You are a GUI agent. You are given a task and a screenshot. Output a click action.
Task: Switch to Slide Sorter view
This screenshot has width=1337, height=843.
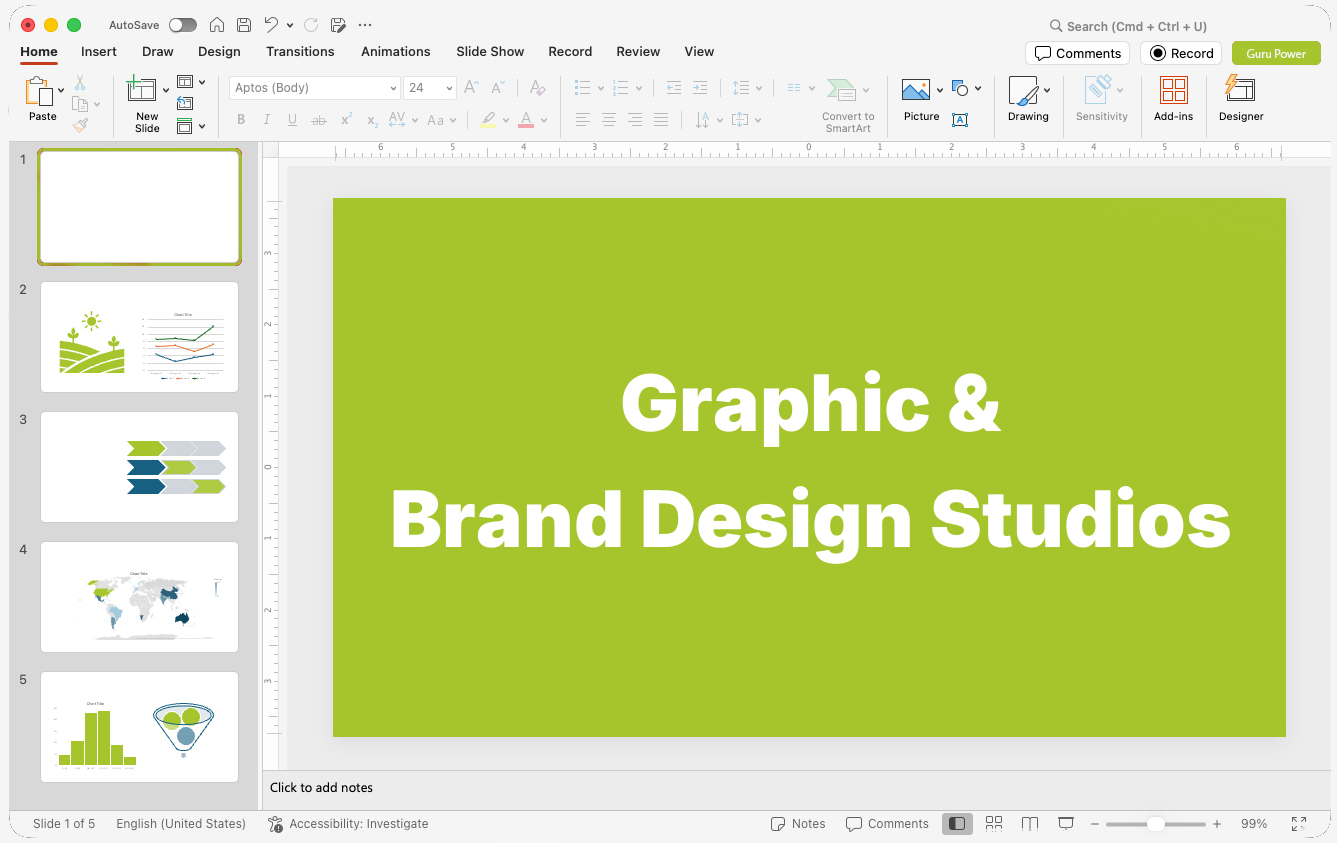point(994,823)
